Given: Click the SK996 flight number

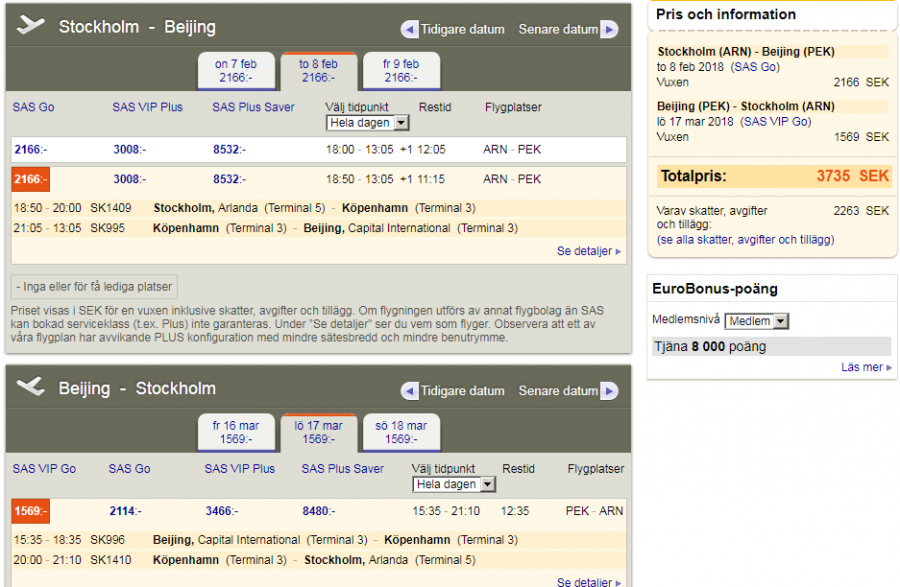Looking at the screenshot, I should point(107,540).
